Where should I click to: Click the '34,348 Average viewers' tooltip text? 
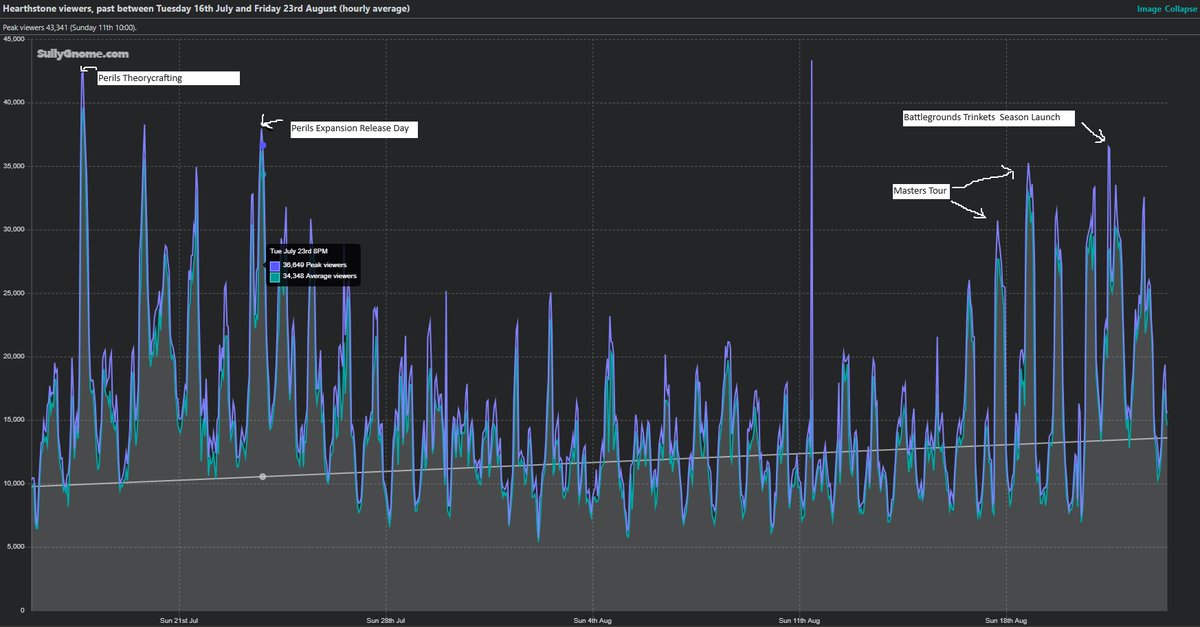pos(320,276)
